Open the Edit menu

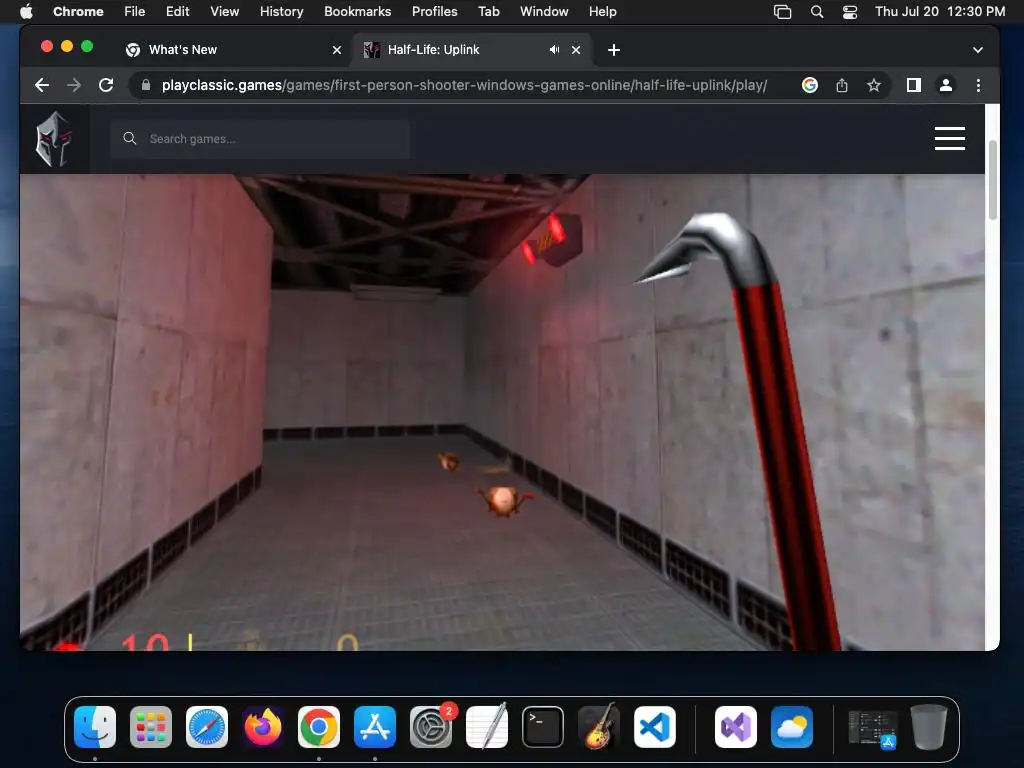pos(178,11)
